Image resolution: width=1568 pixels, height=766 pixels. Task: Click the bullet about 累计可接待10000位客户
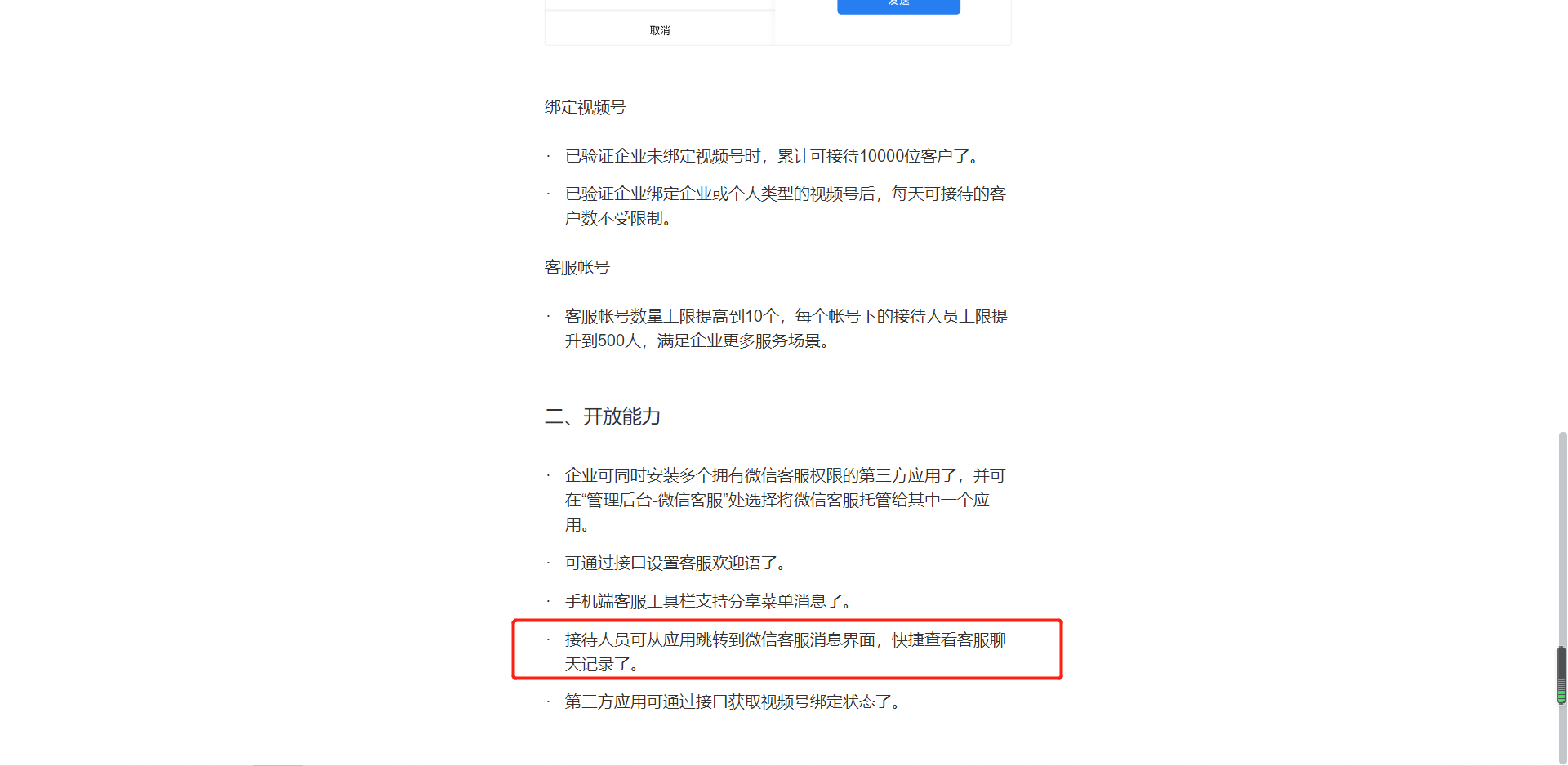click(x=772, y=156)
